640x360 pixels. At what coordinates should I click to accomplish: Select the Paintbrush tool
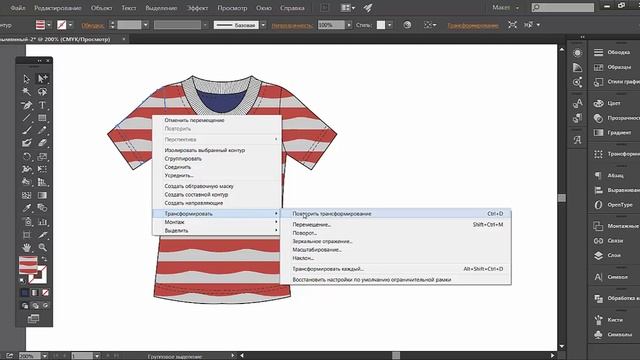click(x=27, y=131)
